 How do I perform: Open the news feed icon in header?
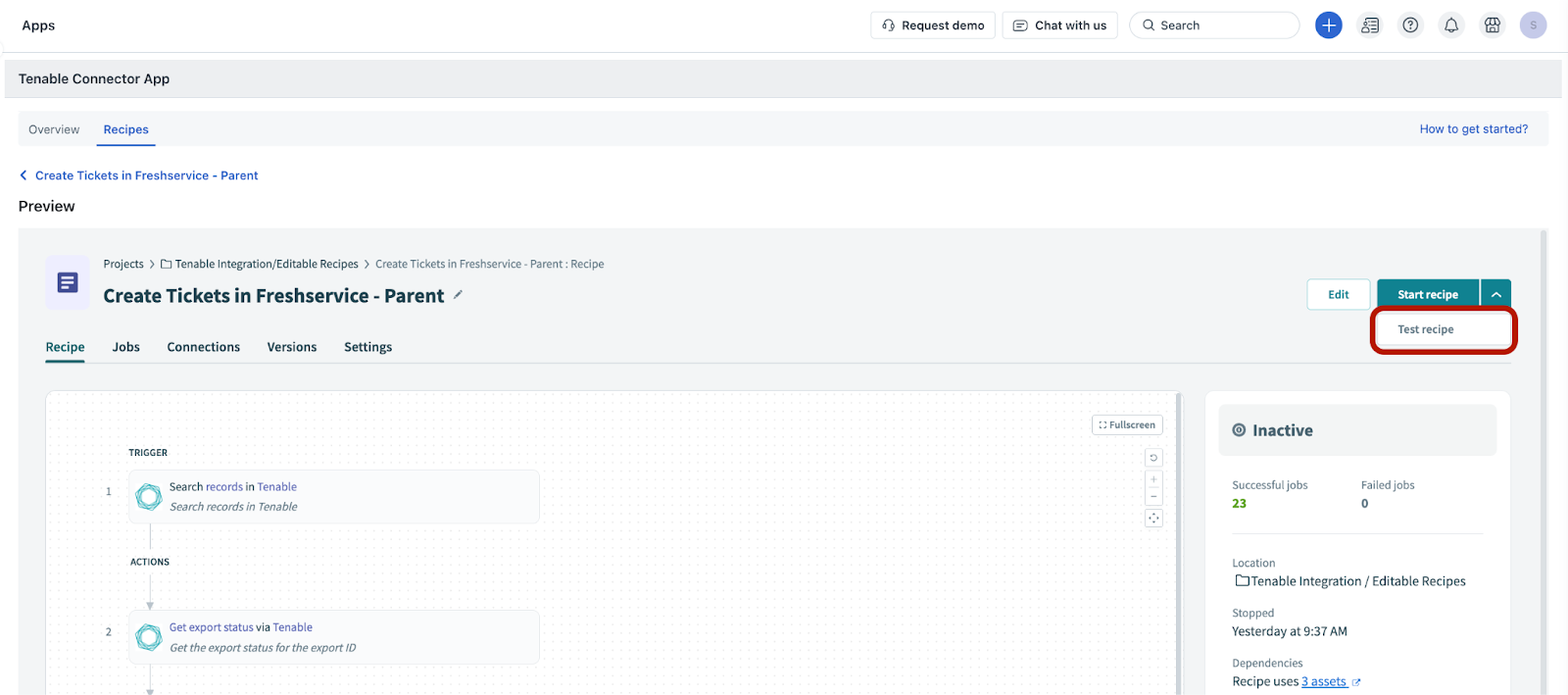pos(1370,25)
